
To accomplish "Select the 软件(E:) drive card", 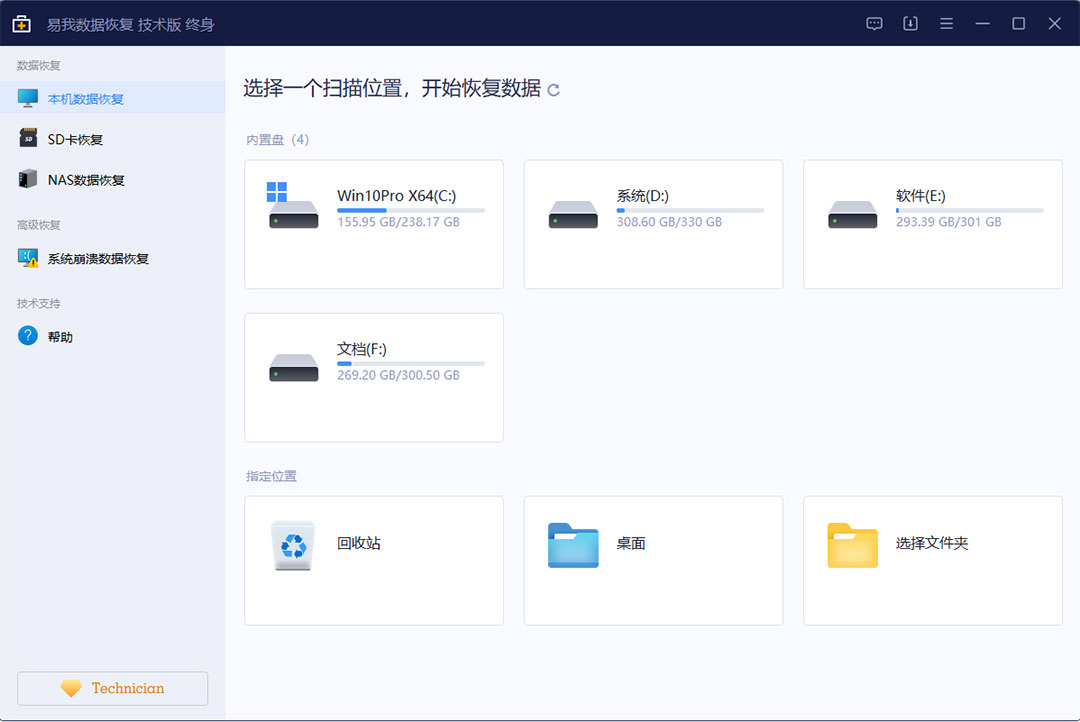I will tap(933, 225).
